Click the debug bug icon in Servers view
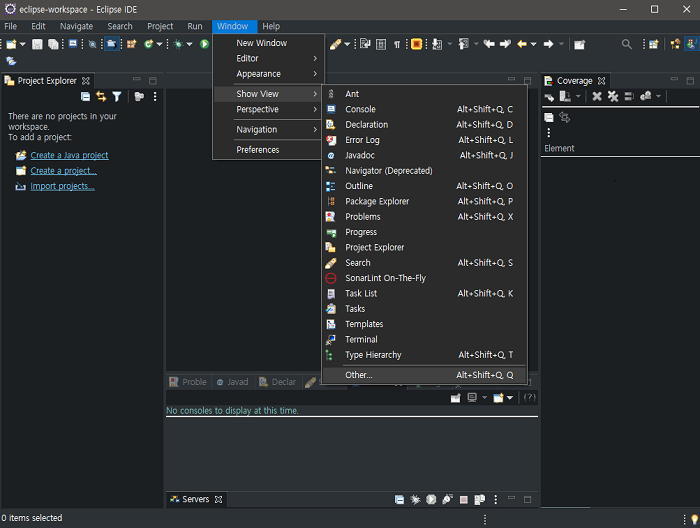 coord(415,499)
